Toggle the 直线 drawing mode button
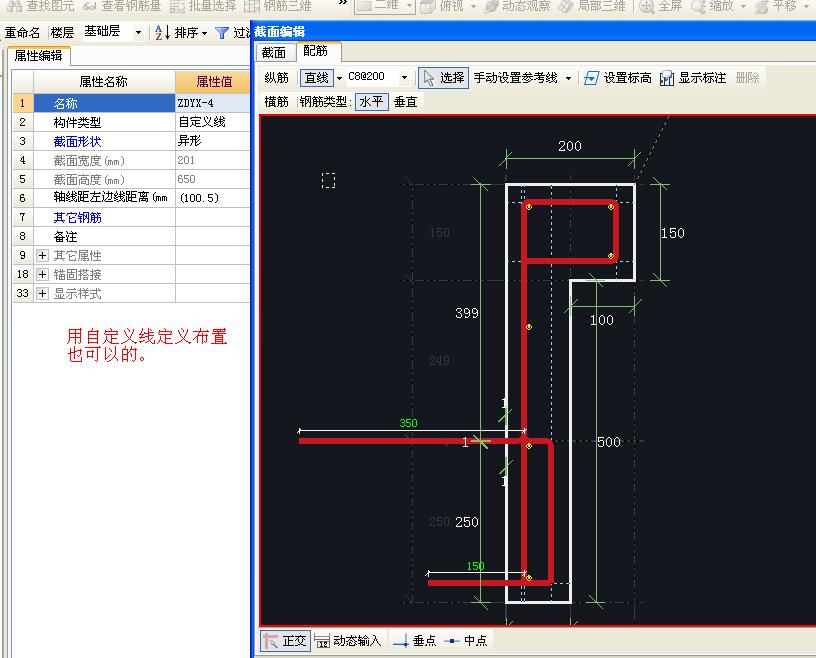 click(x=316, y=78)
